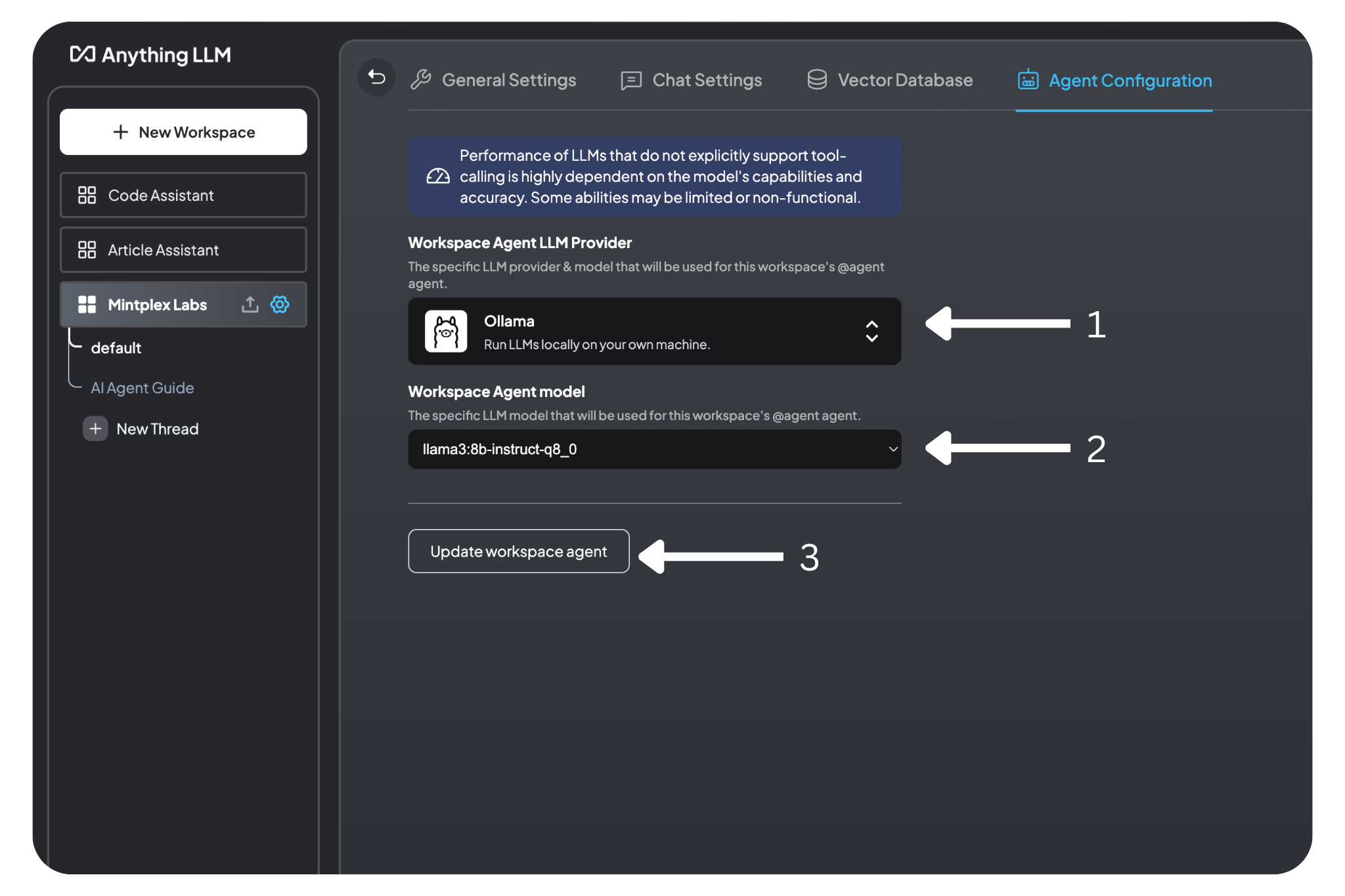The height and width of the screenshot is (896, 1345).
Task: Click the settings gear icon on Mintplex Labs
Action: 280,304
